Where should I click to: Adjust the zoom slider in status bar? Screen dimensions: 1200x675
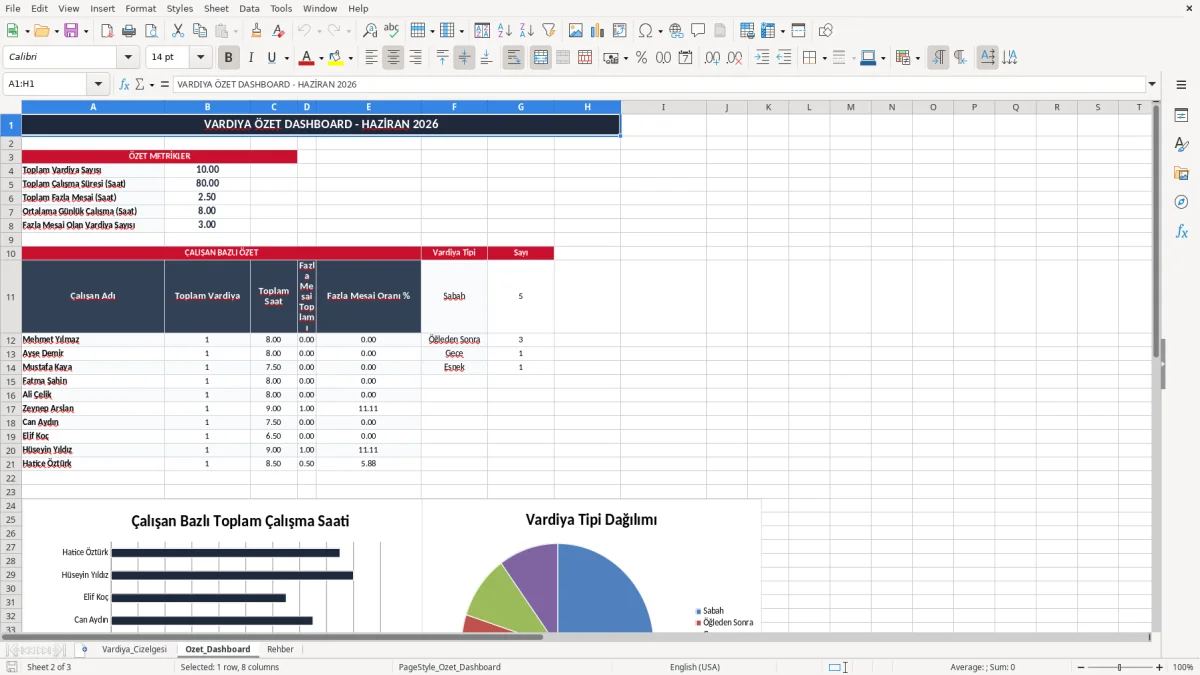[x=1120, y=667]
